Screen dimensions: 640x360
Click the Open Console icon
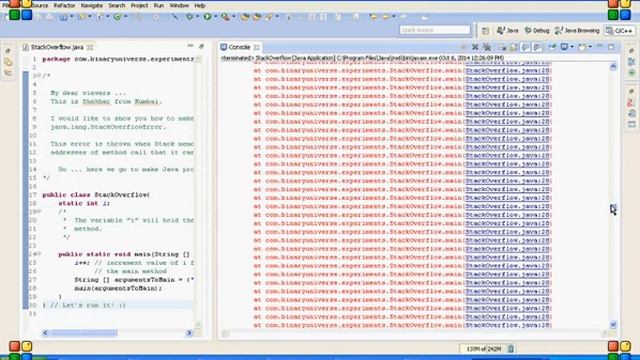click(x=582, y=47)
